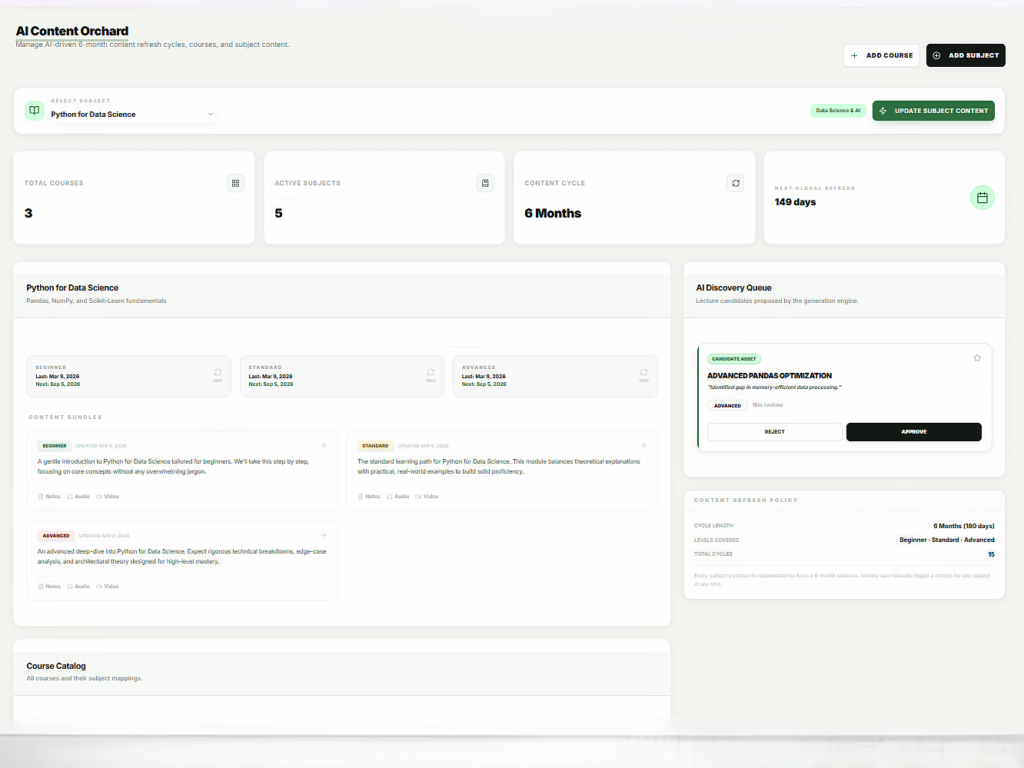The height and width of the screenshot is (768, 1024).
Task: Open the Standard bundle via its arrow
Action: (643, 445)
